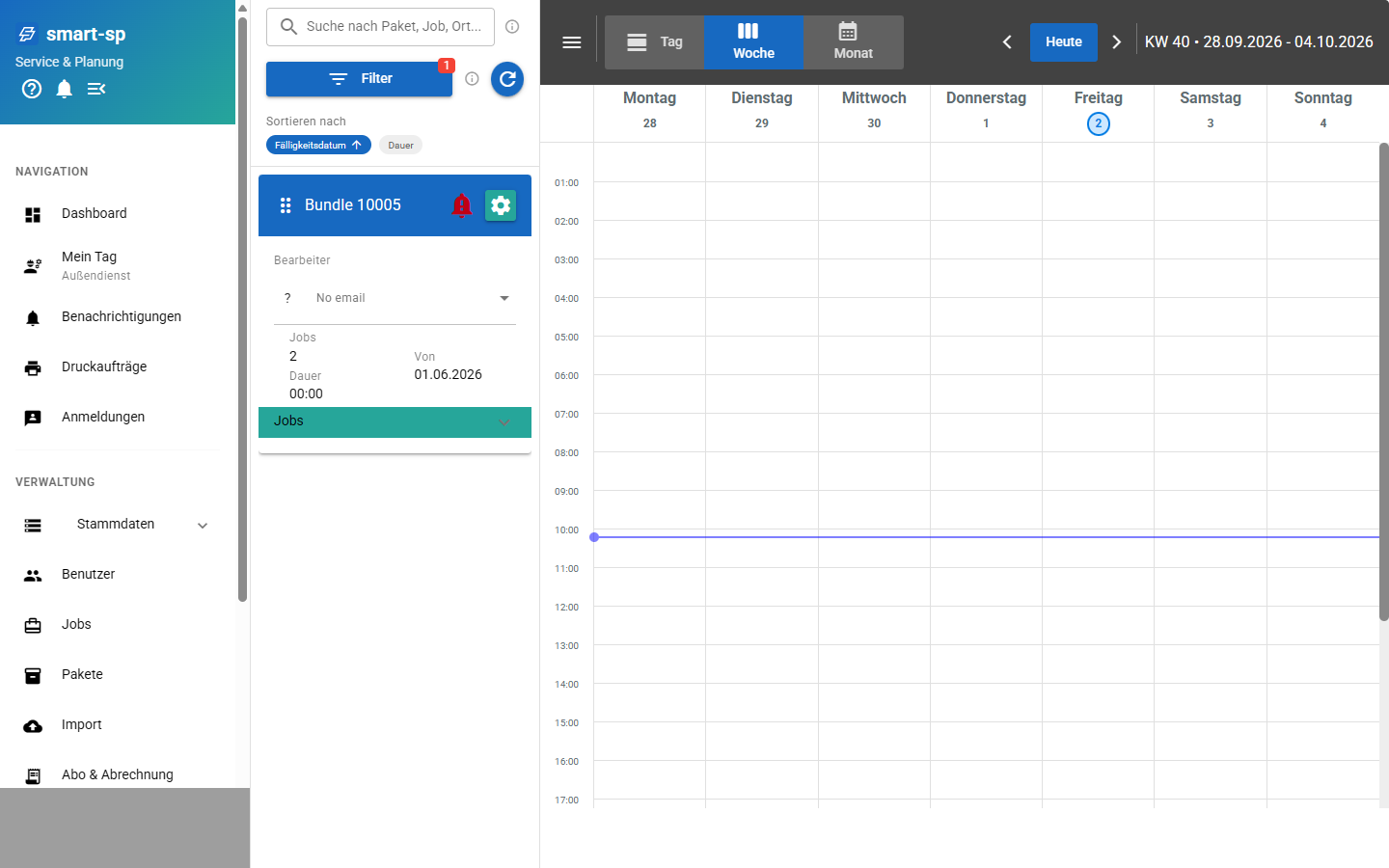
Task: Open Anmeldungen page
Action: tap(118, 418)
